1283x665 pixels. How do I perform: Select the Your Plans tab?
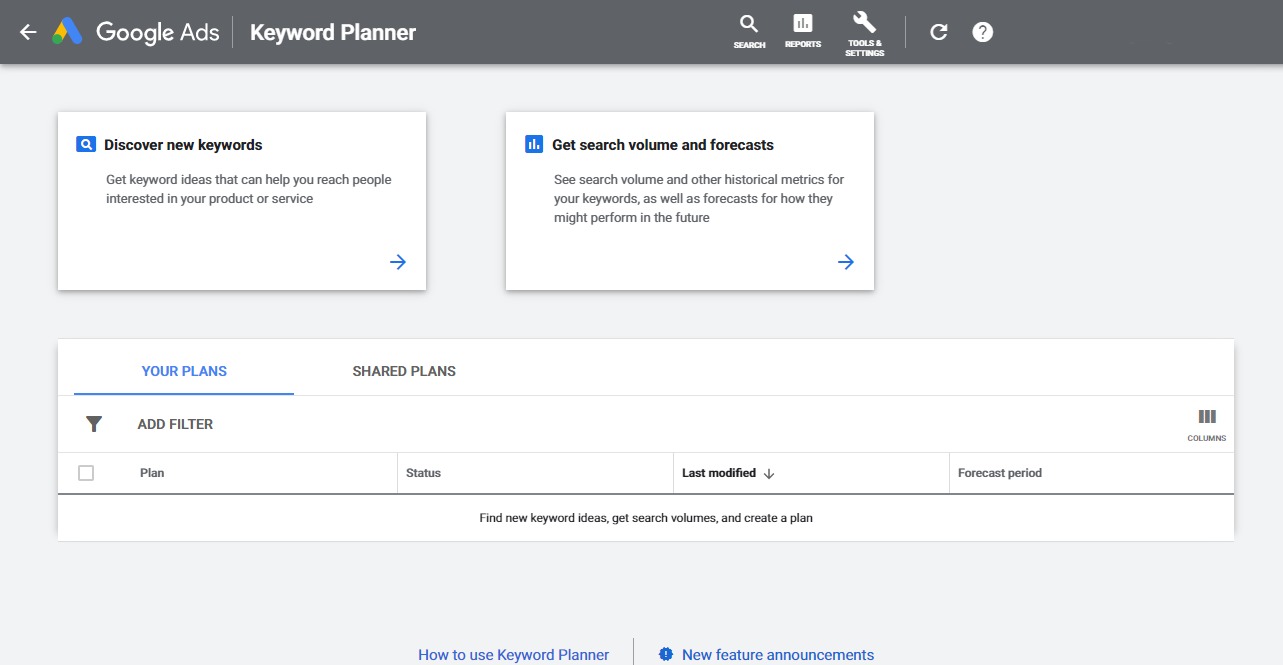[184, 370]
